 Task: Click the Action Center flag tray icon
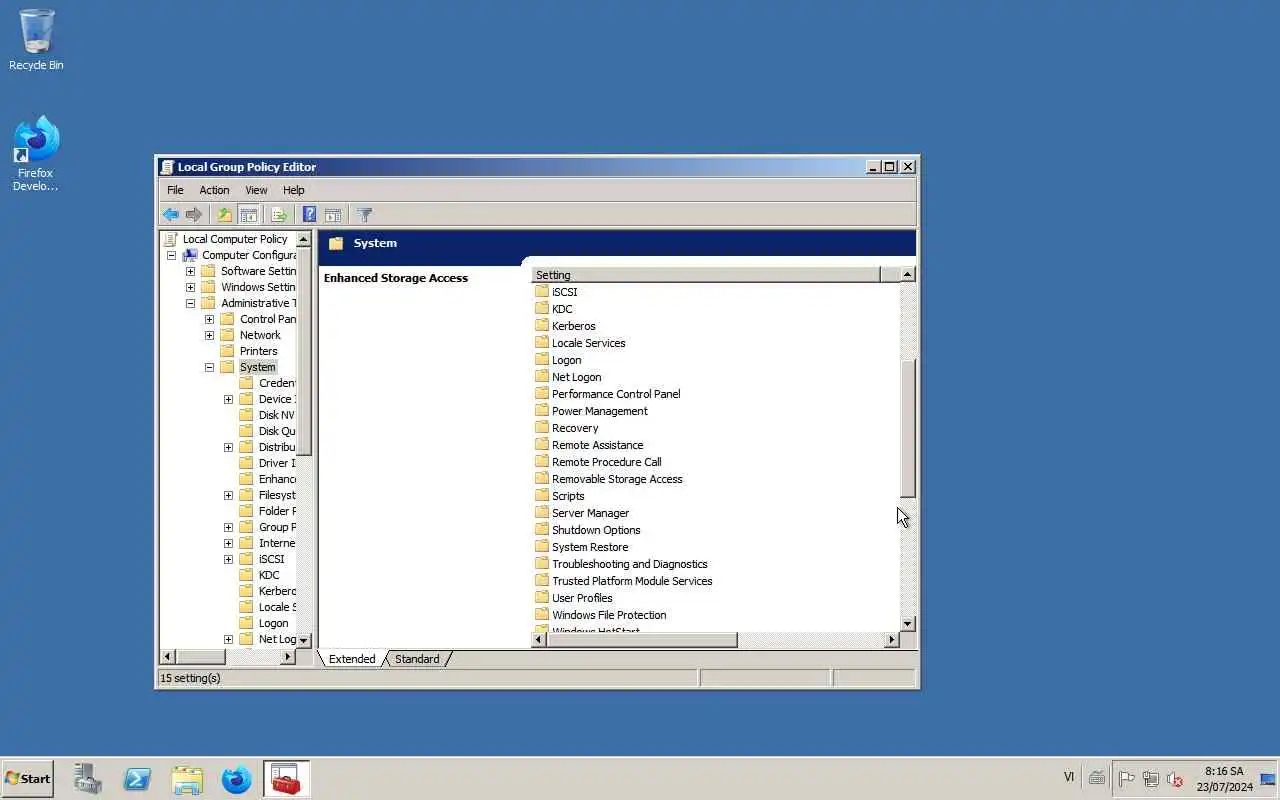[1126, 779]
